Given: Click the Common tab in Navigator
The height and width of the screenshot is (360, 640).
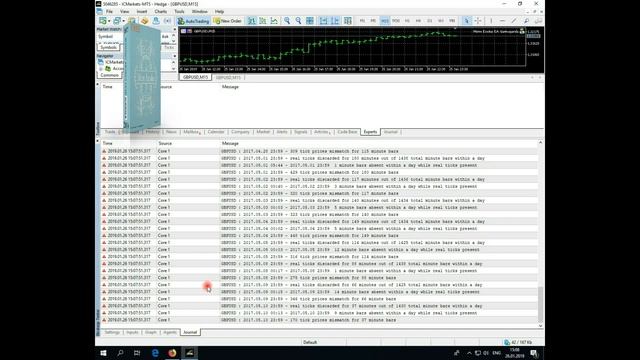Looking at the screenshot, I should [x=109, y=75].
